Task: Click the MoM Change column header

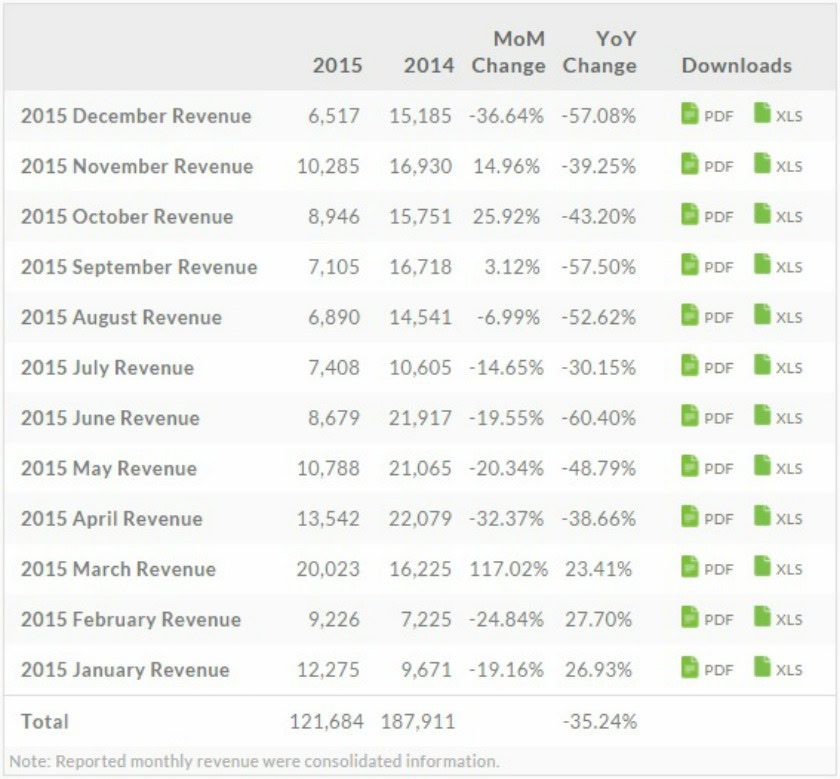Action: [x=509, y=53]
